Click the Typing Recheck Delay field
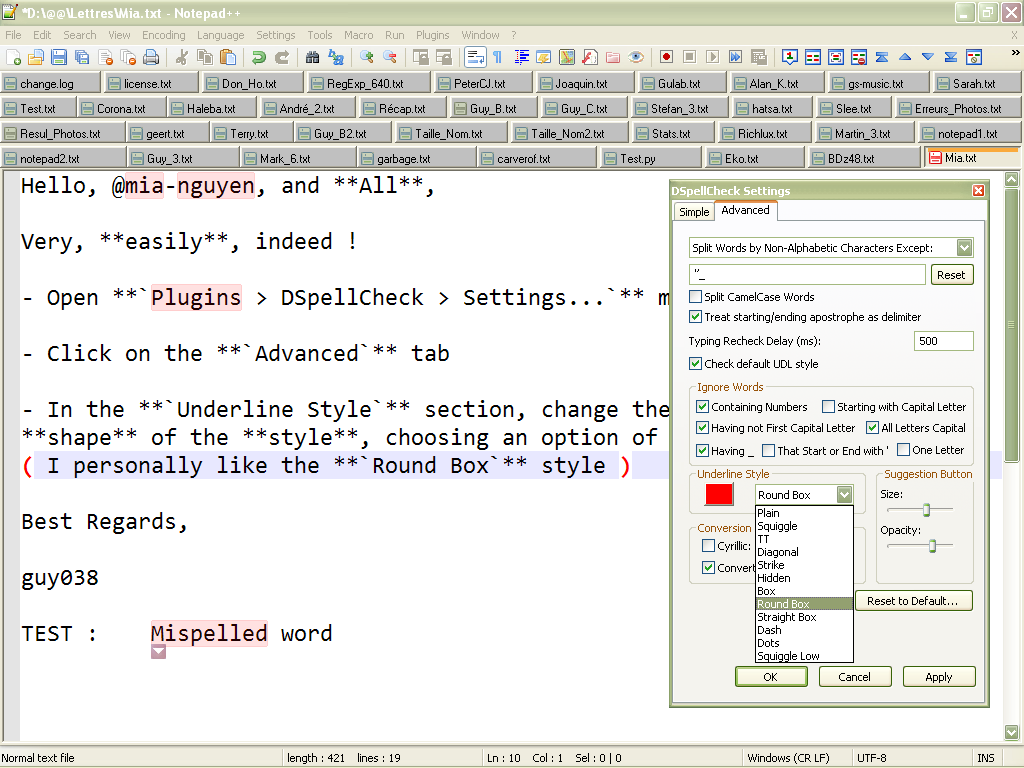This screenshot has width=1024, height=768. click(943, 341)
